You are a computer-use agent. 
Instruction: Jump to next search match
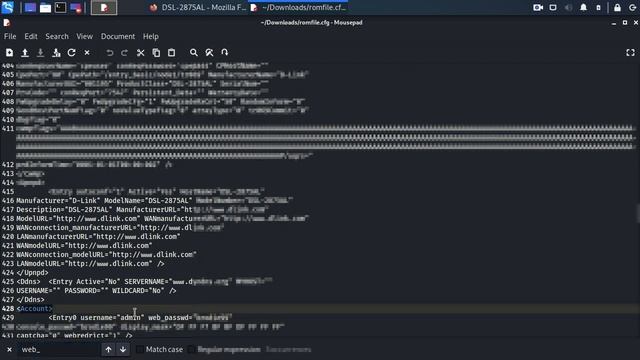(x=123, y=349)
